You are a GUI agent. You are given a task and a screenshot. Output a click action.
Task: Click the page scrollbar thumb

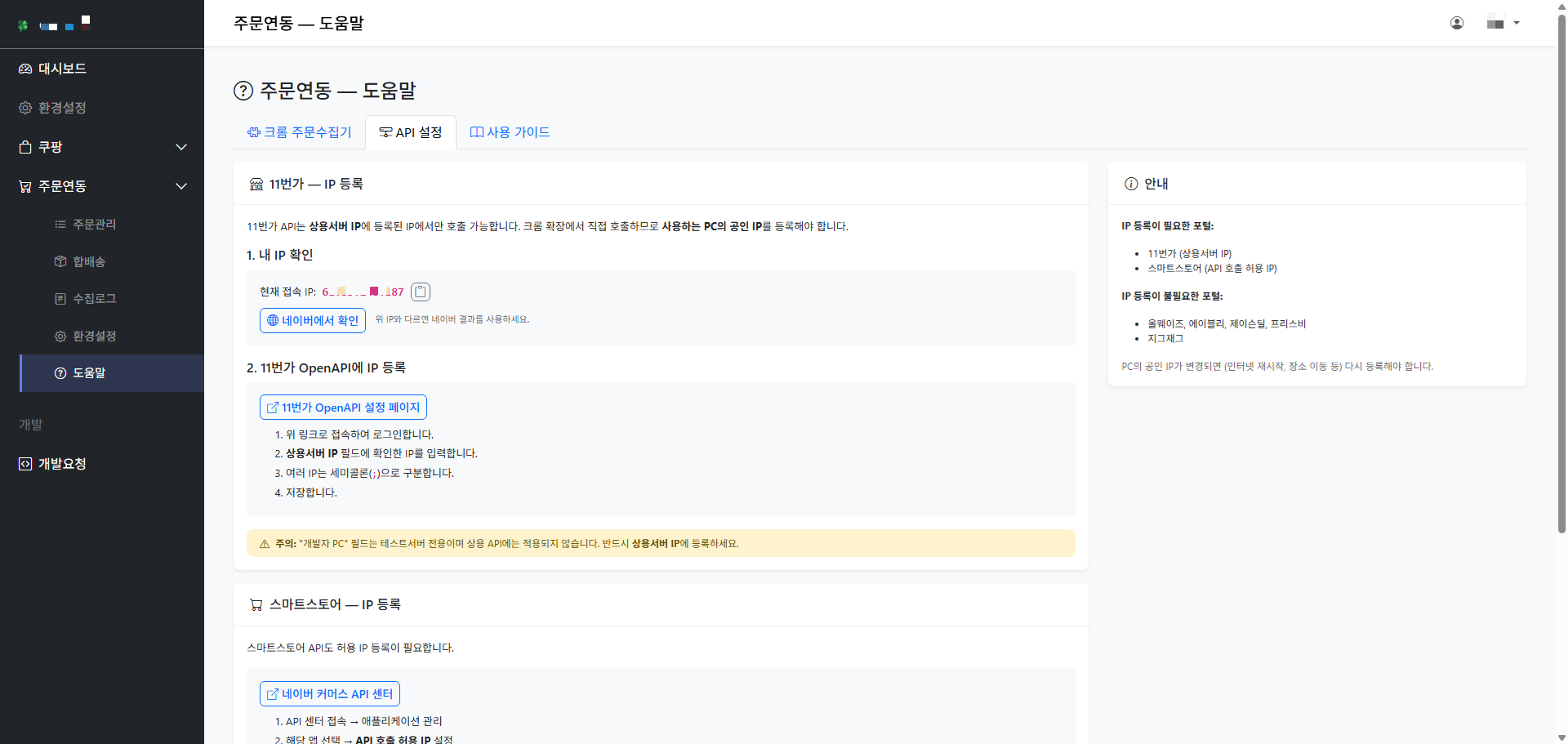1561,274
